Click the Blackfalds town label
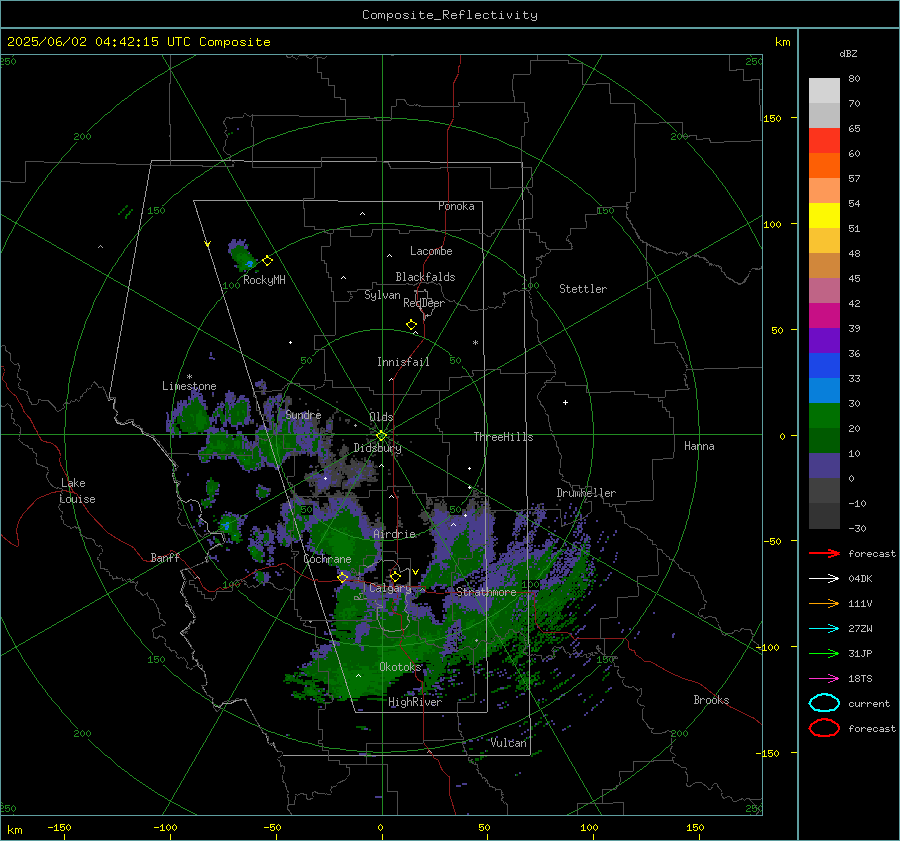The image size is (900, 841). point(425,277)
